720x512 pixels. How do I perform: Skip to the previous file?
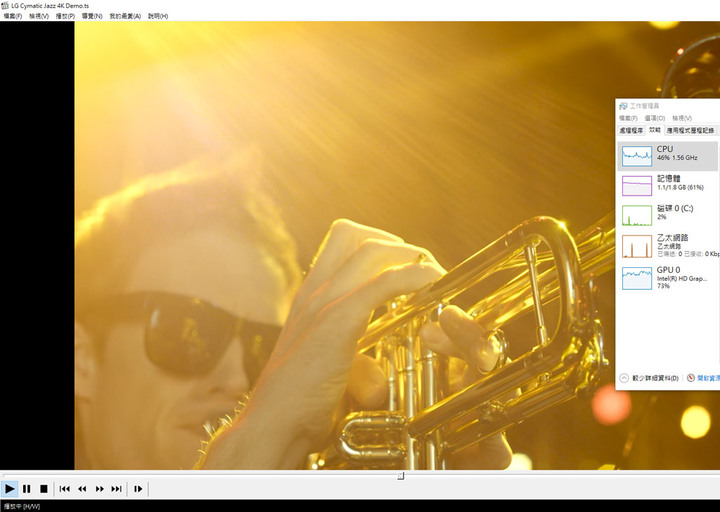pyautogui.click(x=65, y=488)
